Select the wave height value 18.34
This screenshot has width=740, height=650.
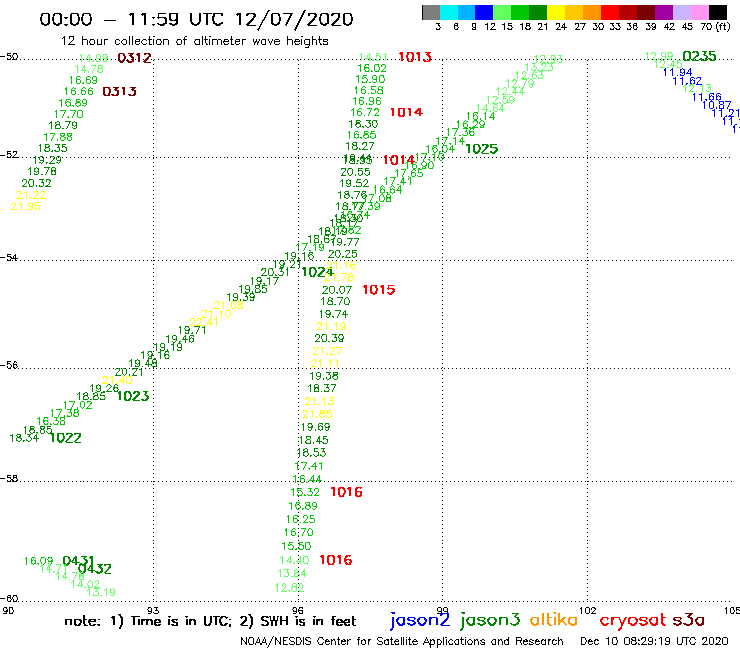(24, 438)
